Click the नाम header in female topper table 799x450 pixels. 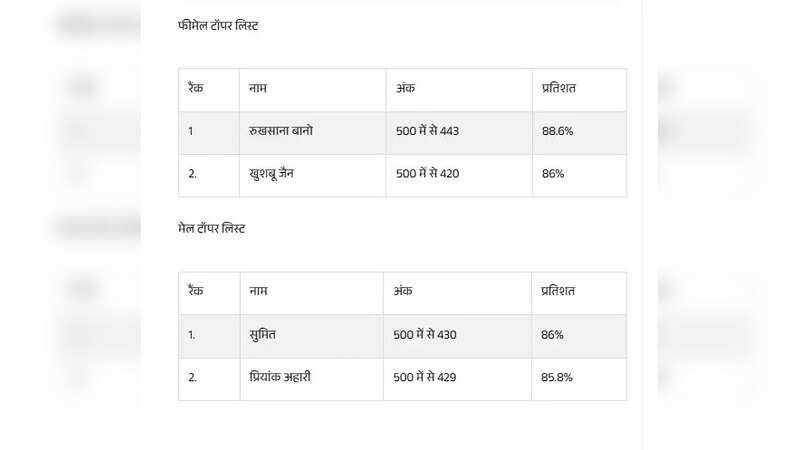[258, 88]
